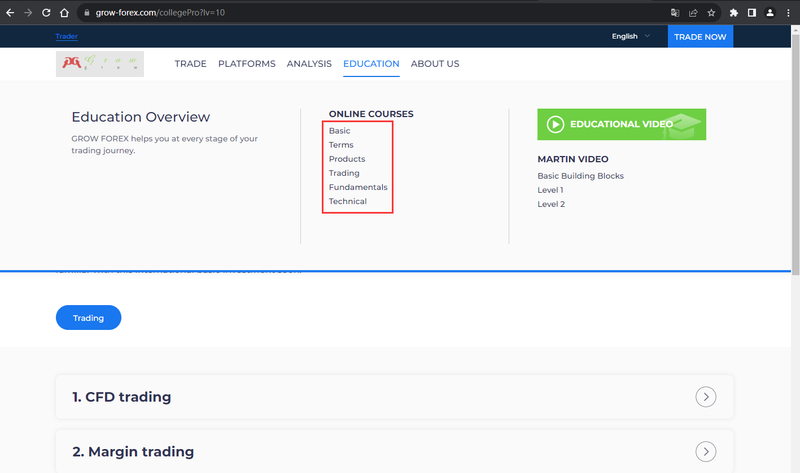Screen dimensions: 800x473
Task: Toggle the browser side panel icon
Action: click(x=752, y=13)
